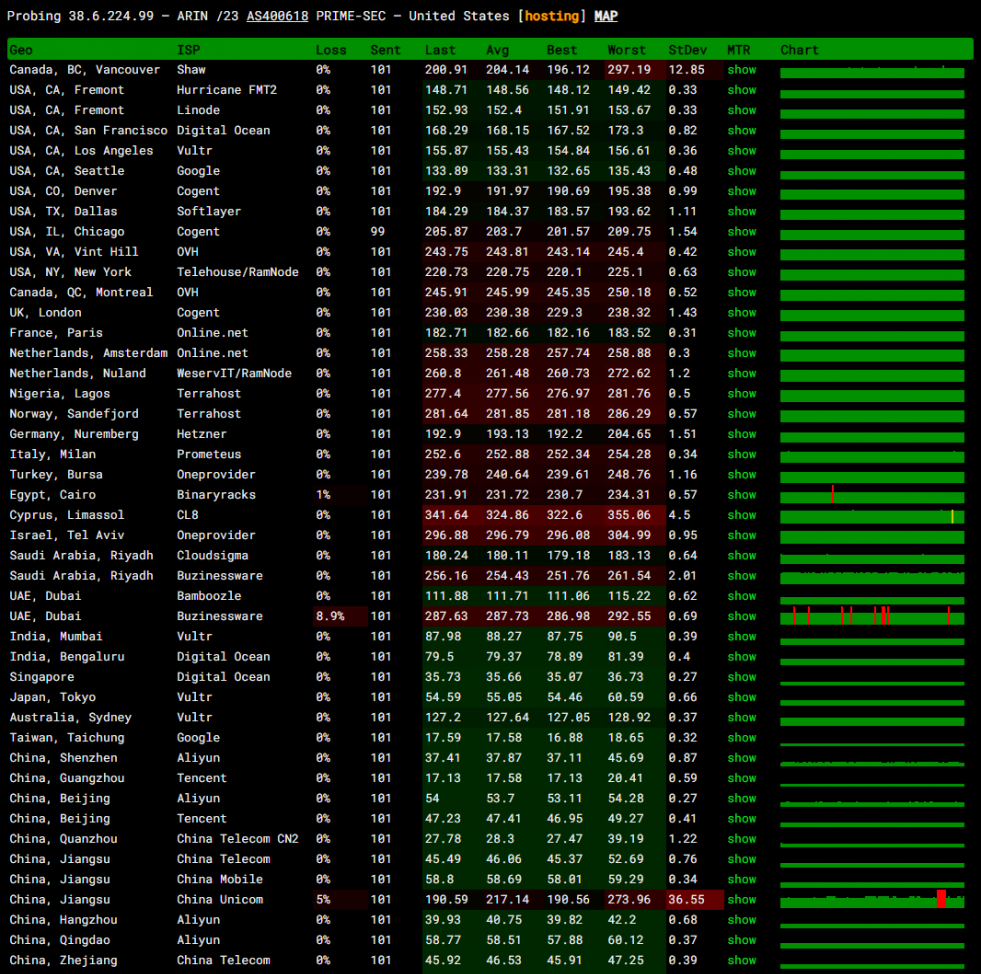Show MTR for Zhejiang China Telecom
981x974 pixels.
click(741, 960)
